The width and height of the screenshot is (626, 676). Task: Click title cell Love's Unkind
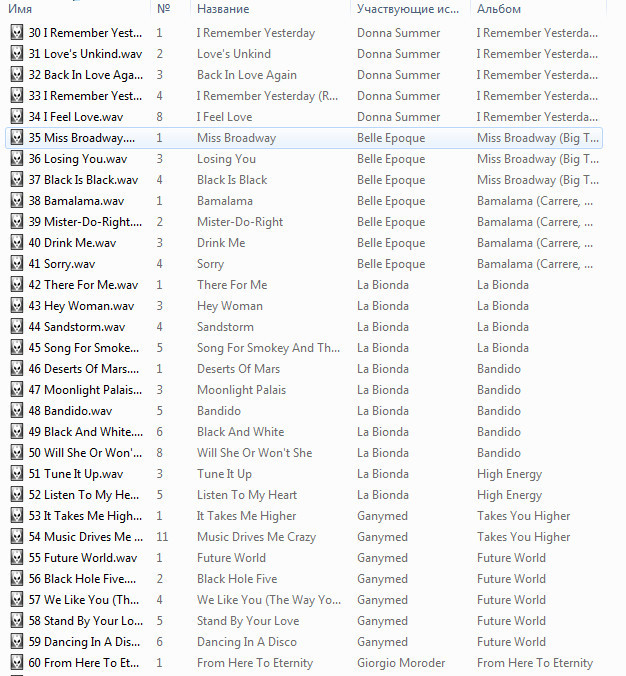234,54
